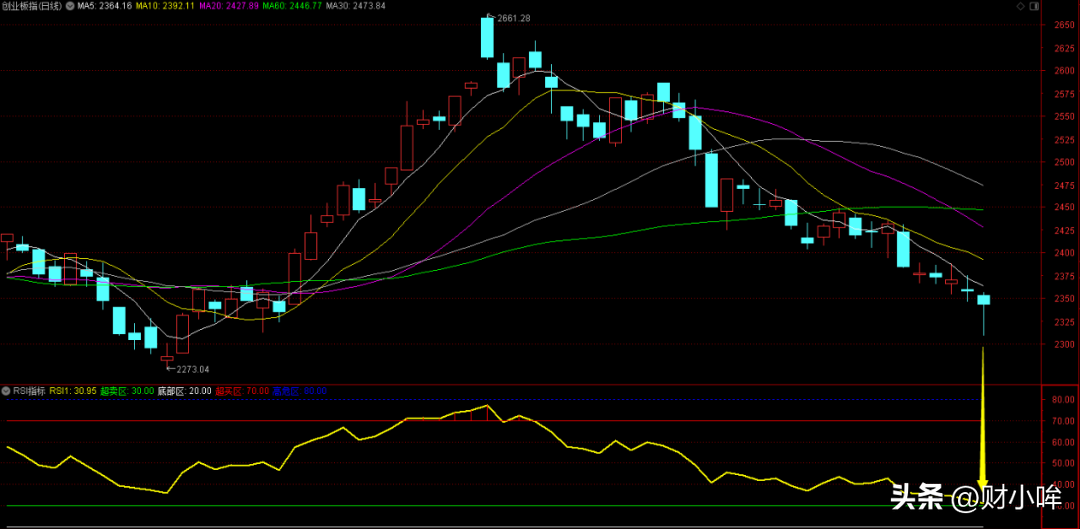The width and height of the screenshot is (1080, 529).
Task: Click the 2650 price axis label
Action: click(x=1064, y=25)
